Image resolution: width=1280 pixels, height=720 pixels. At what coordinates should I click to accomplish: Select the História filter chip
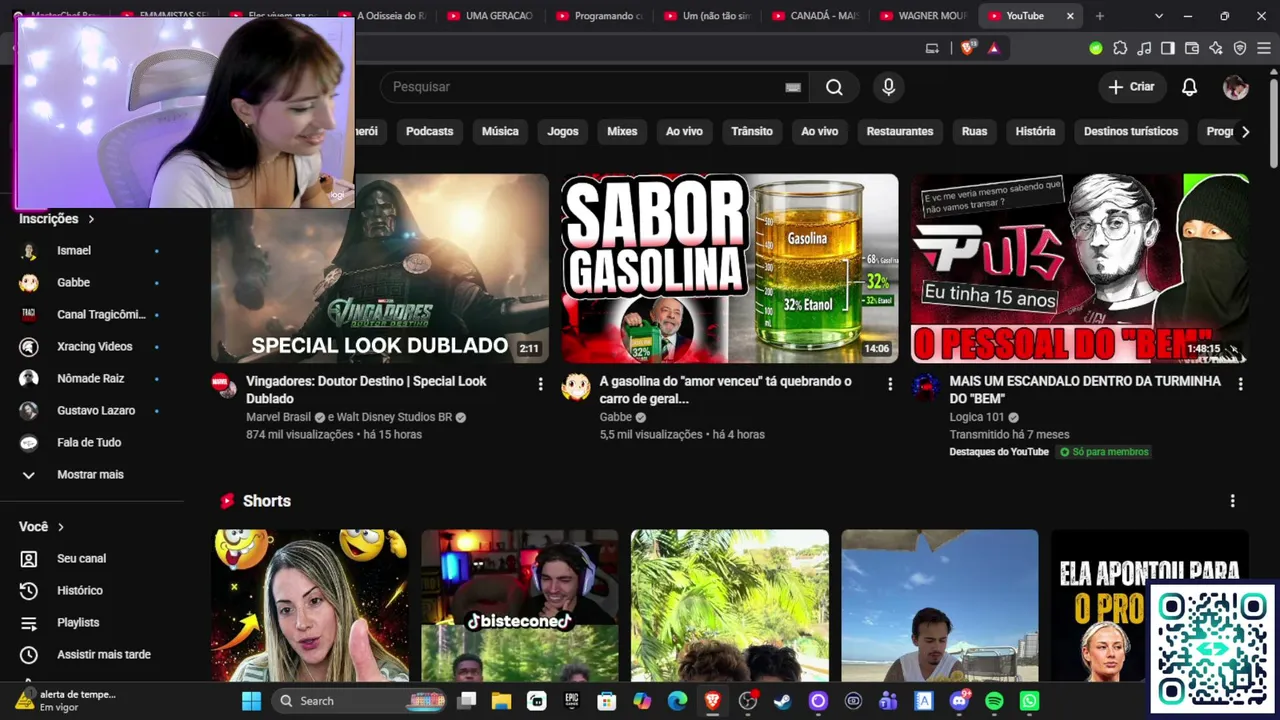click(1035, 131)
